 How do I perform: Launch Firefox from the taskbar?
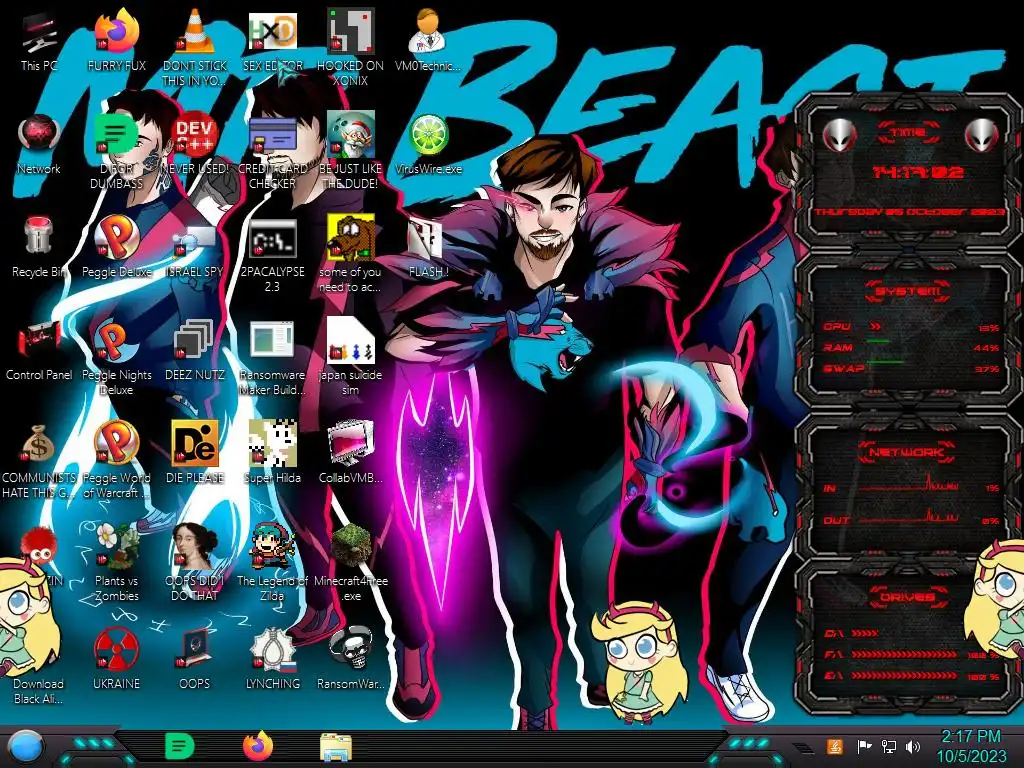pos(258,746)
